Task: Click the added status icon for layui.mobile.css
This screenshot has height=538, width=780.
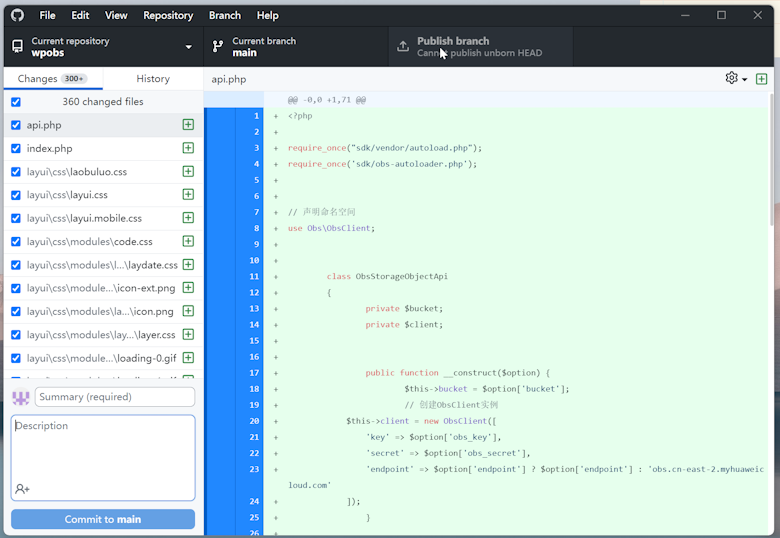Action: (x=188, y=218)
